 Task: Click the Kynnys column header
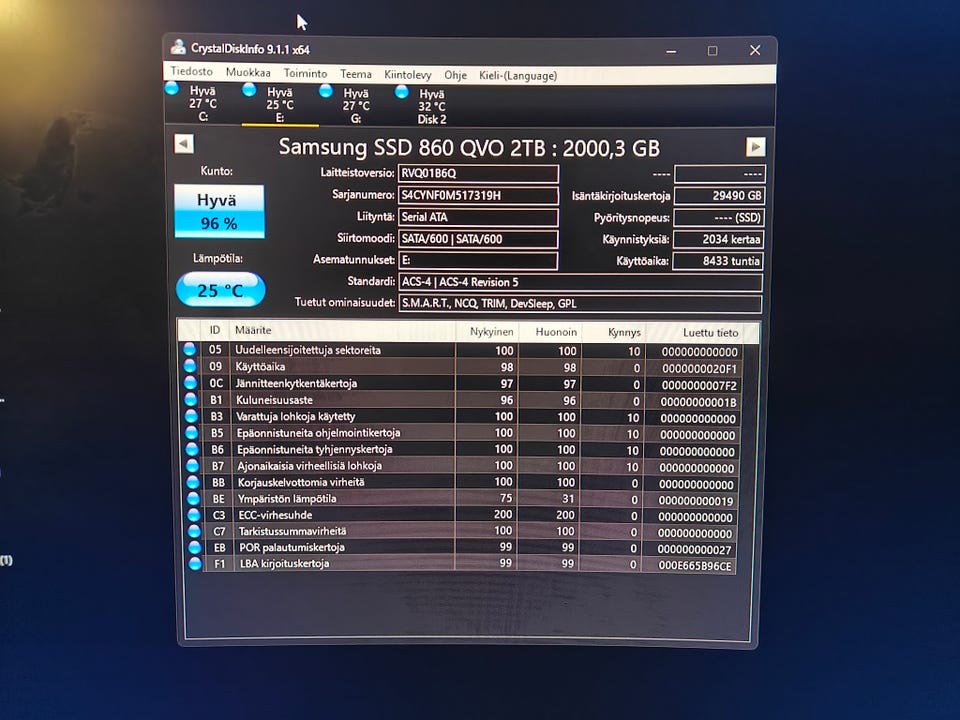coord(614,332)
